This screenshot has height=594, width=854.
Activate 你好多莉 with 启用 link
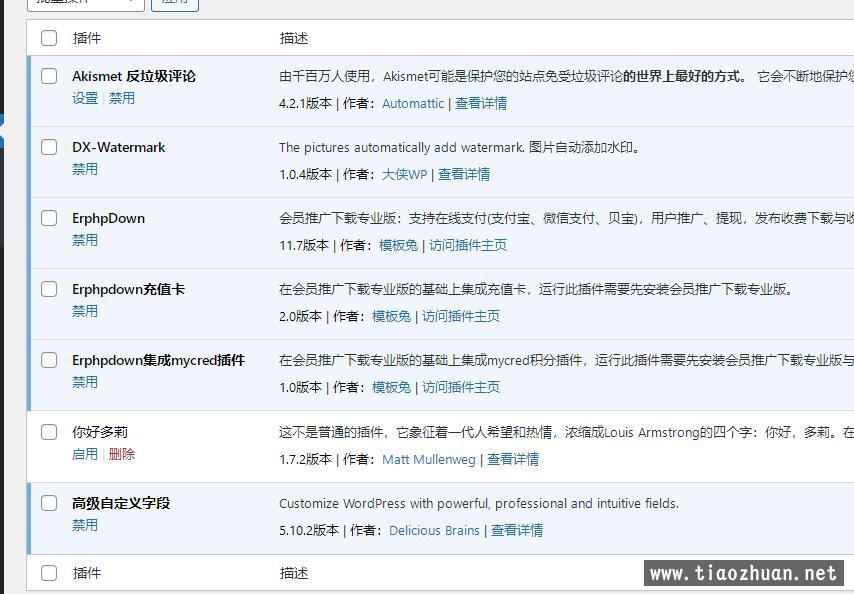pos(85,454)
